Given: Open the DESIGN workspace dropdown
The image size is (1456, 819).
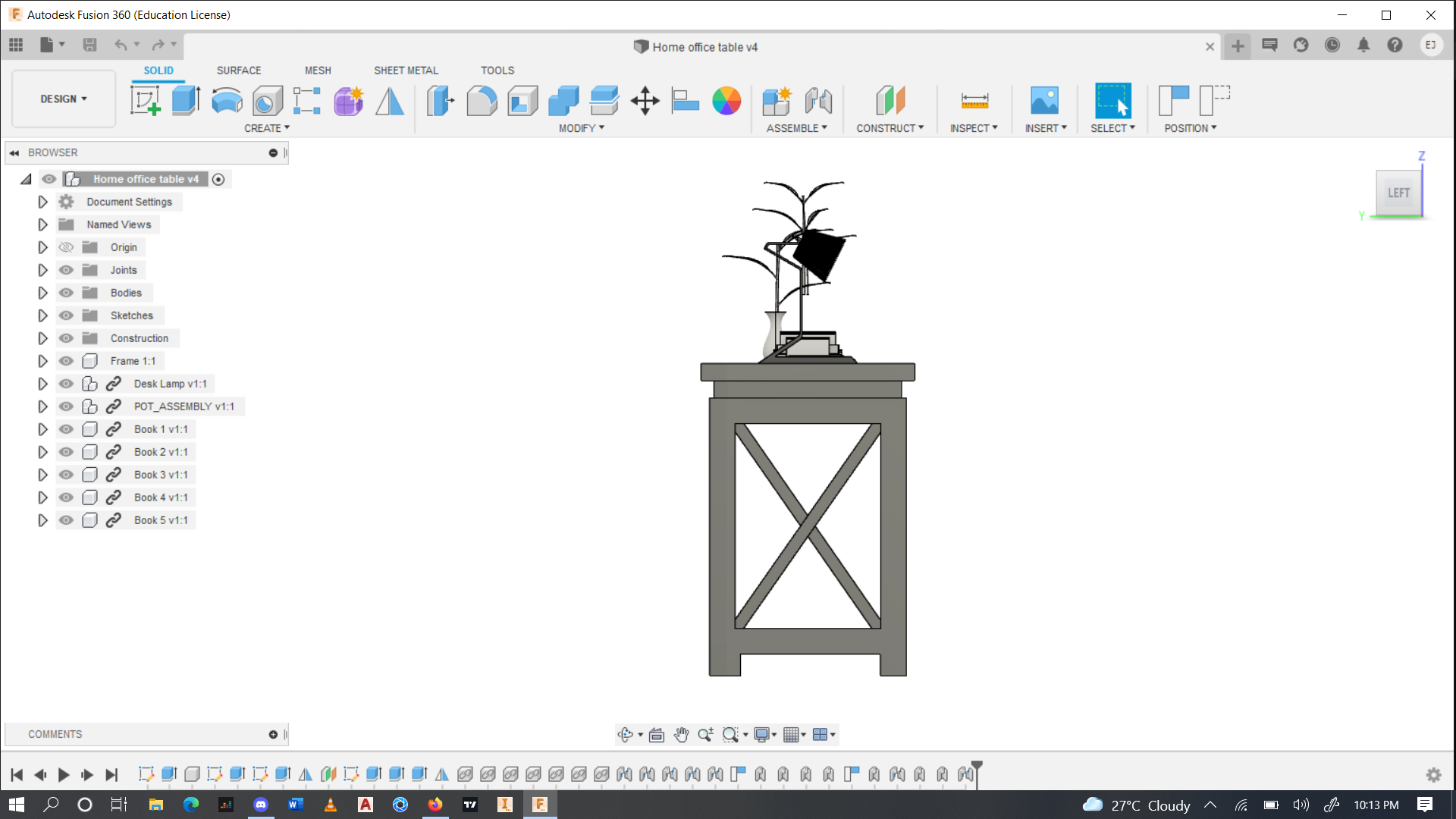Looking at the screenshot, I should tap(64, 99).
